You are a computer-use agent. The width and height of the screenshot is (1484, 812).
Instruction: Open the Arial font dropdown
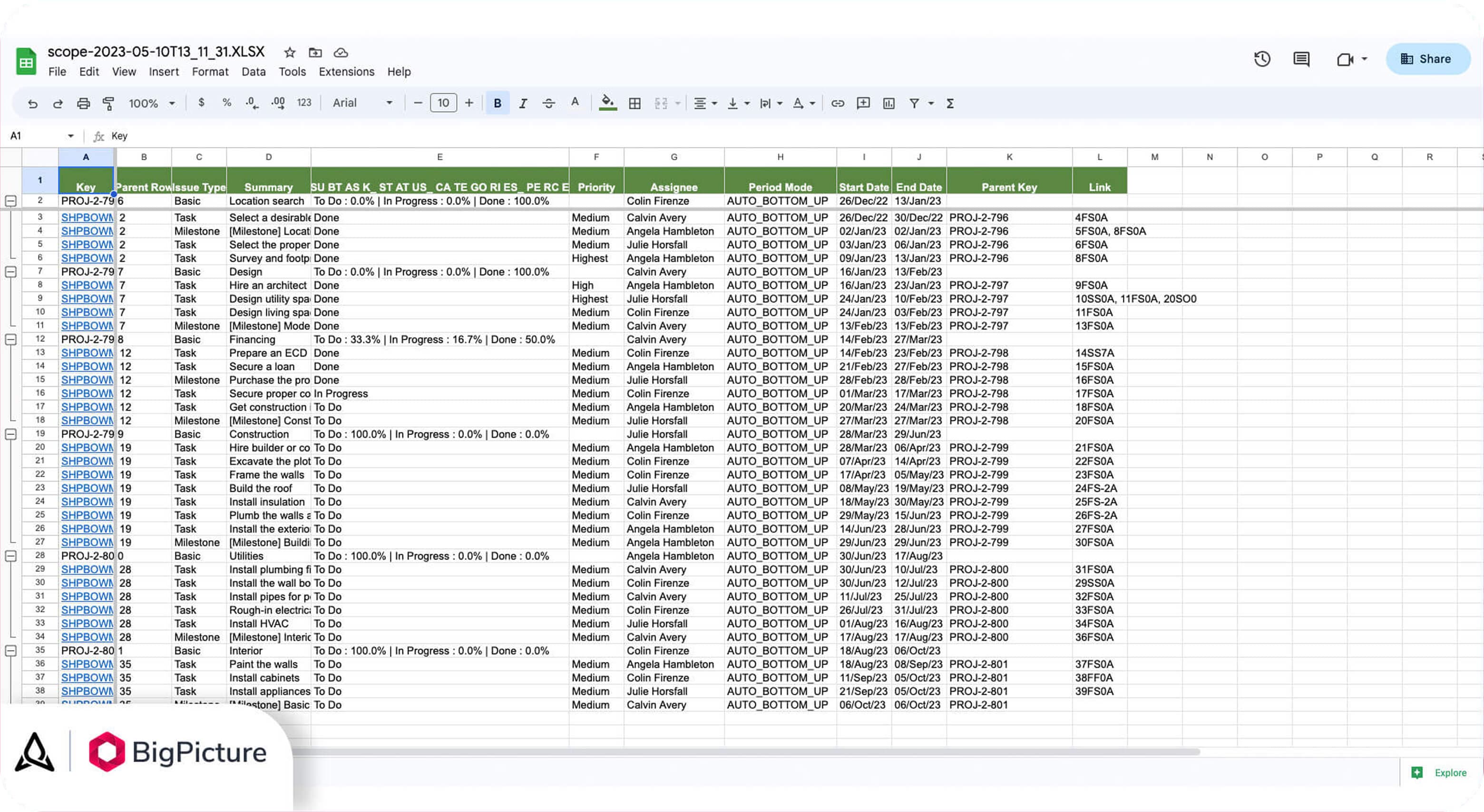click(x=363, y=103)
